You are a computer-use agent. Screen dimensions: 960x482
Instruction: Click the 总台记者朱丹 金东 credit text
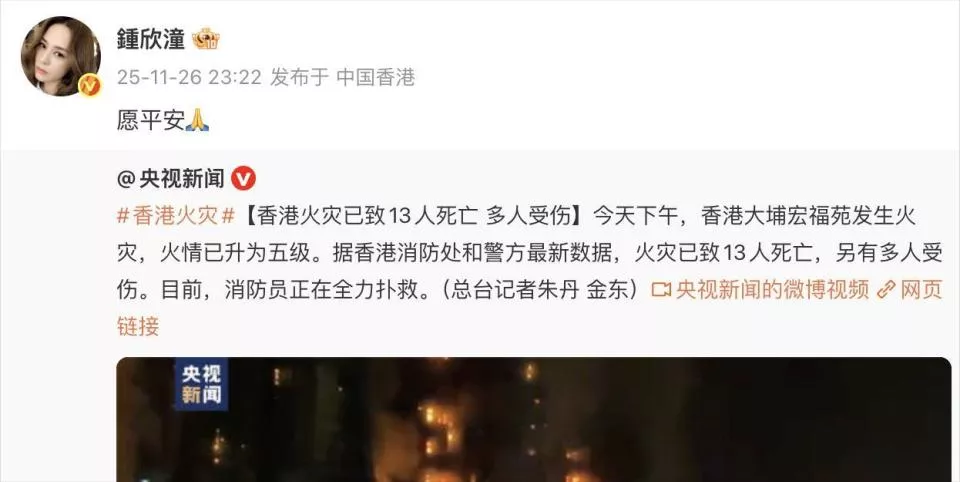pos(542,290)
